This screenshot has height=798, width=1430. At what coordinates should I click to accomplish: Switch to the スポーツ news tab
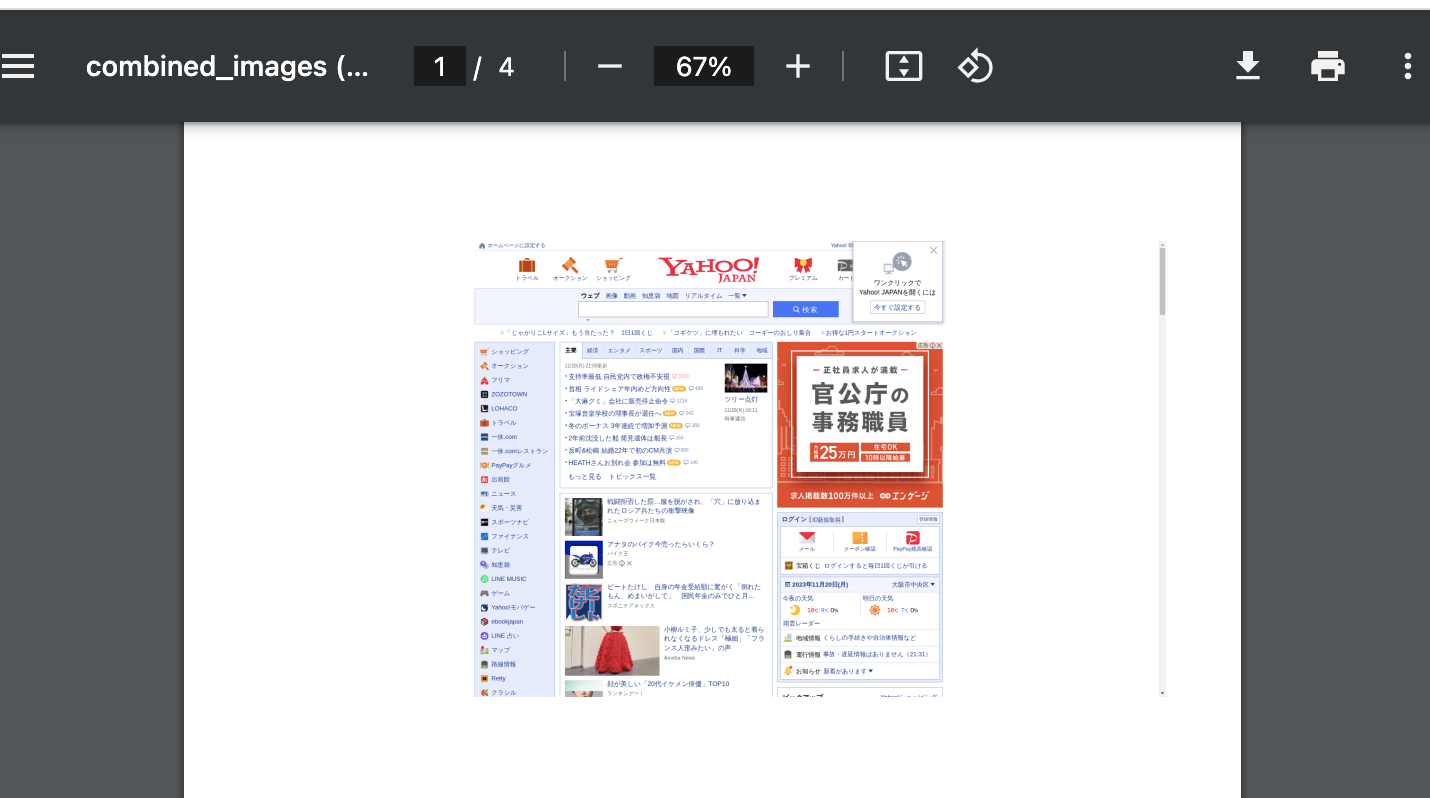pyautogui.click(x=651, y=351)
